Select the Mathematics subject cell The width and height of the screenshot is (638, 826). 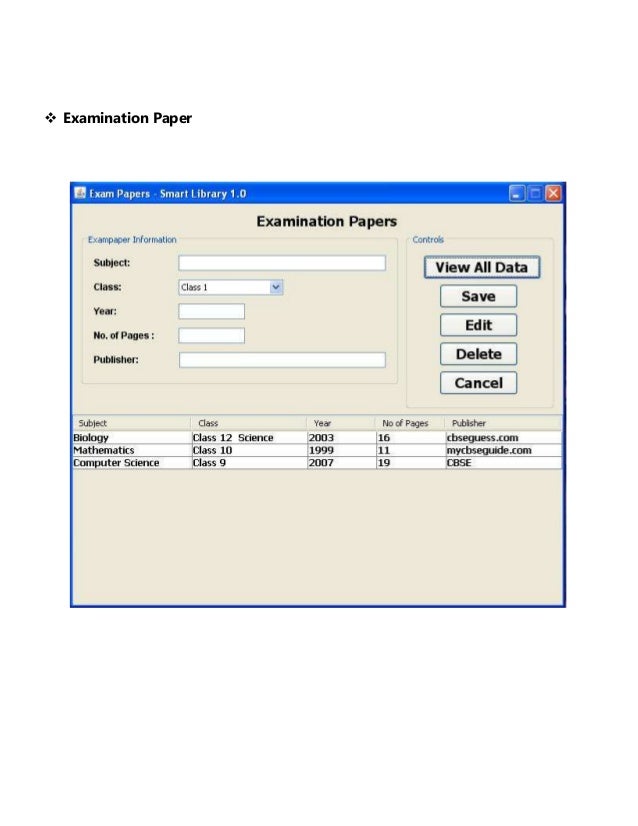pyautogui.click(x=132, y=450)
